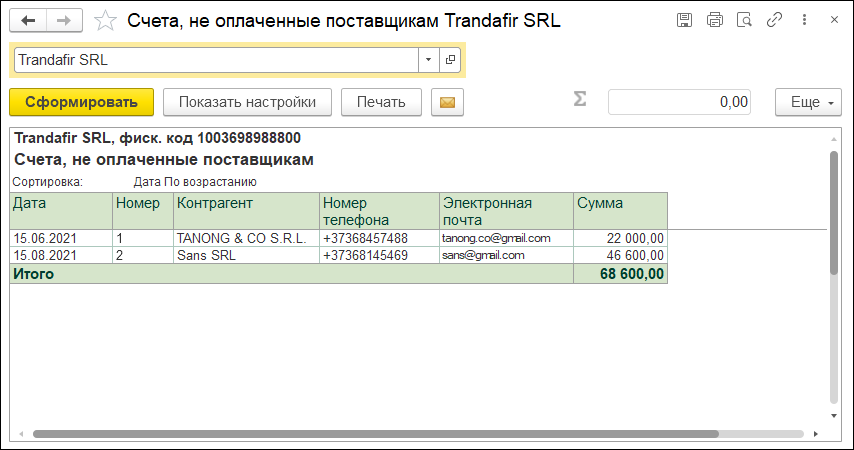The width and height of the screenshot is (854, 450).
Task: Save report using the floppy disk icon
Action: click(685, 20)
